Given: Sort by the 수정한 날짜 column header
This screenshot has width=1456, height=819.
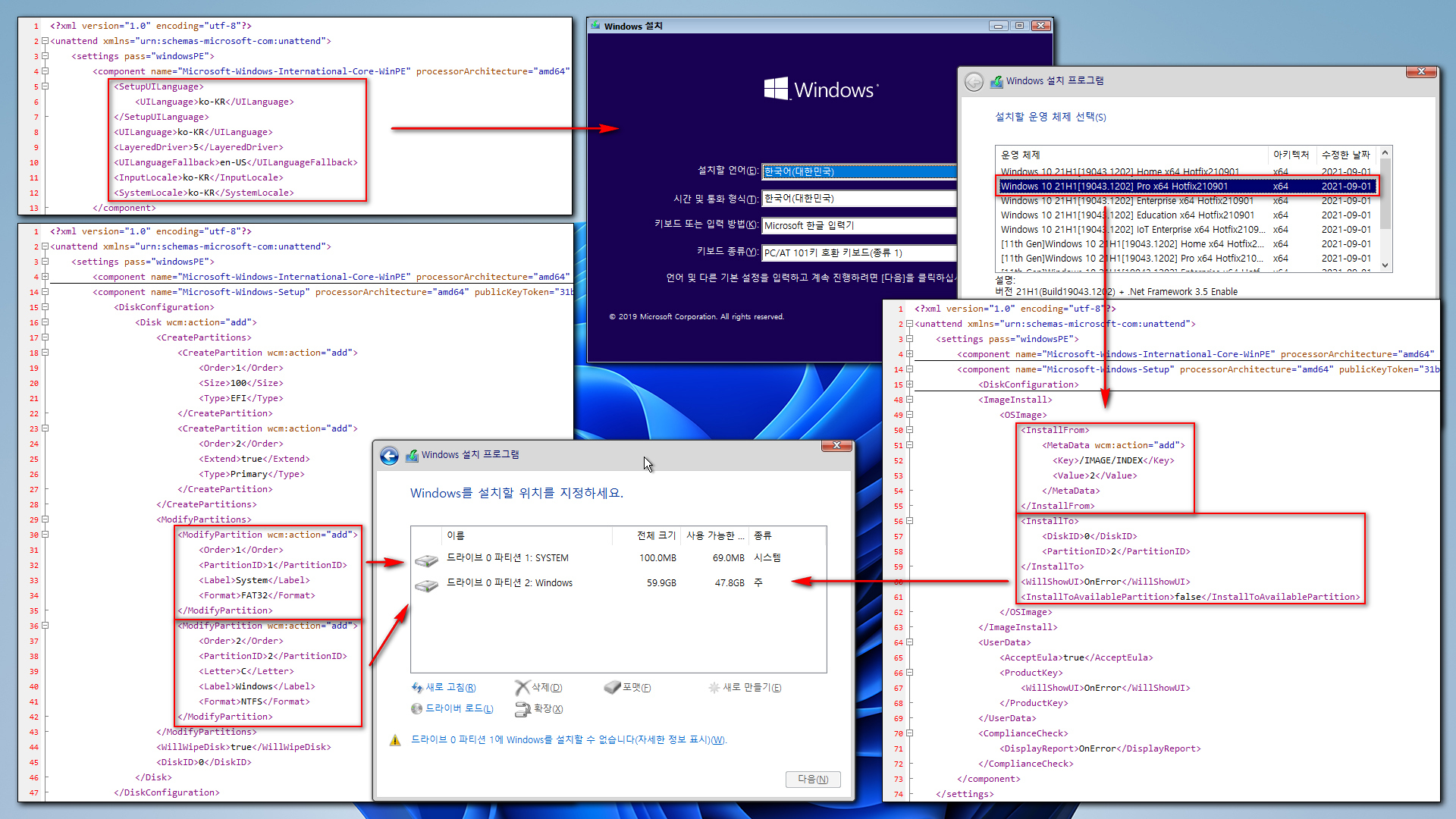Looking at the screenshot, I should click(1346, 155).
